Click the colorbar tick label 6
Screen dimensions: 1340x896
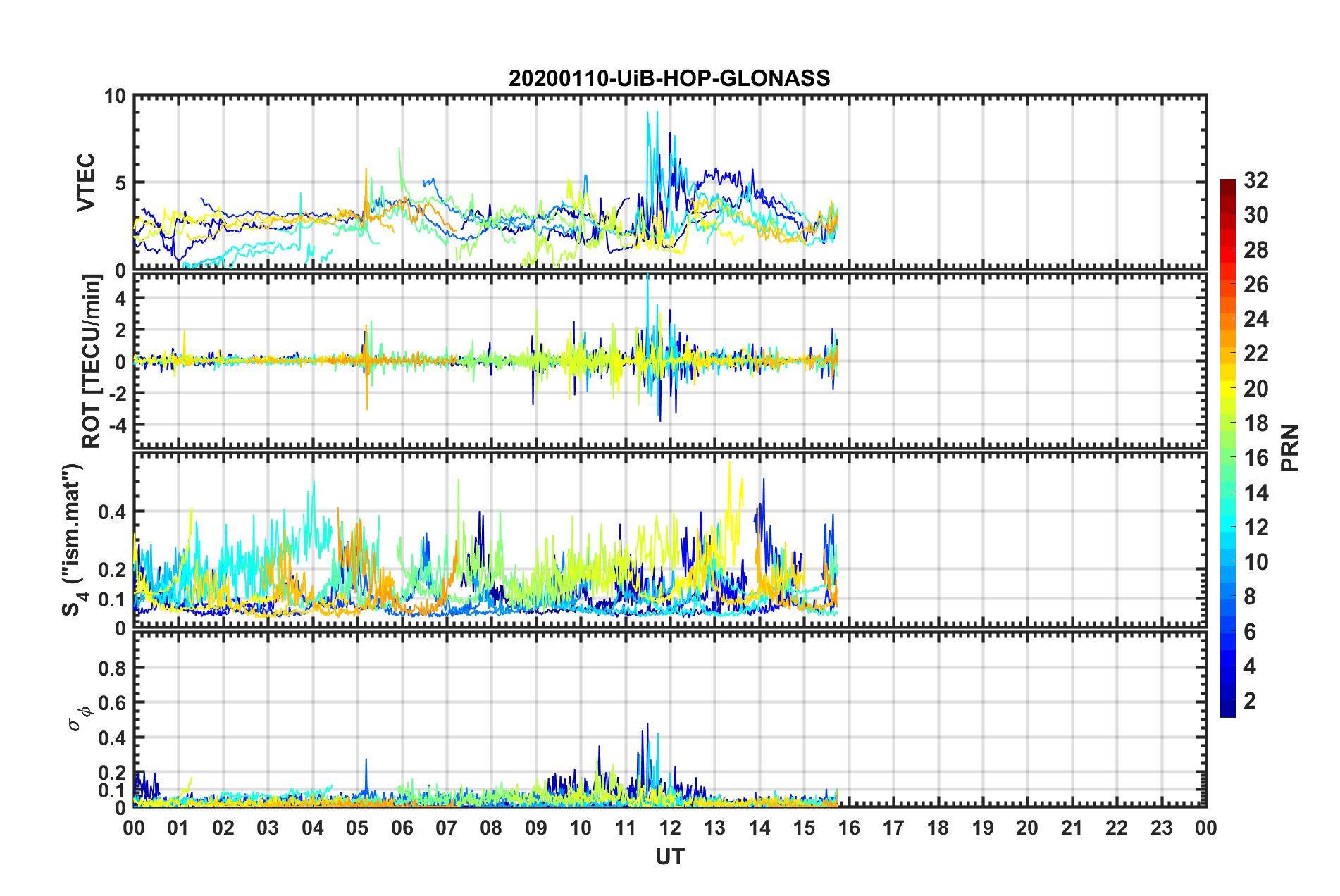click(1250, 632)
